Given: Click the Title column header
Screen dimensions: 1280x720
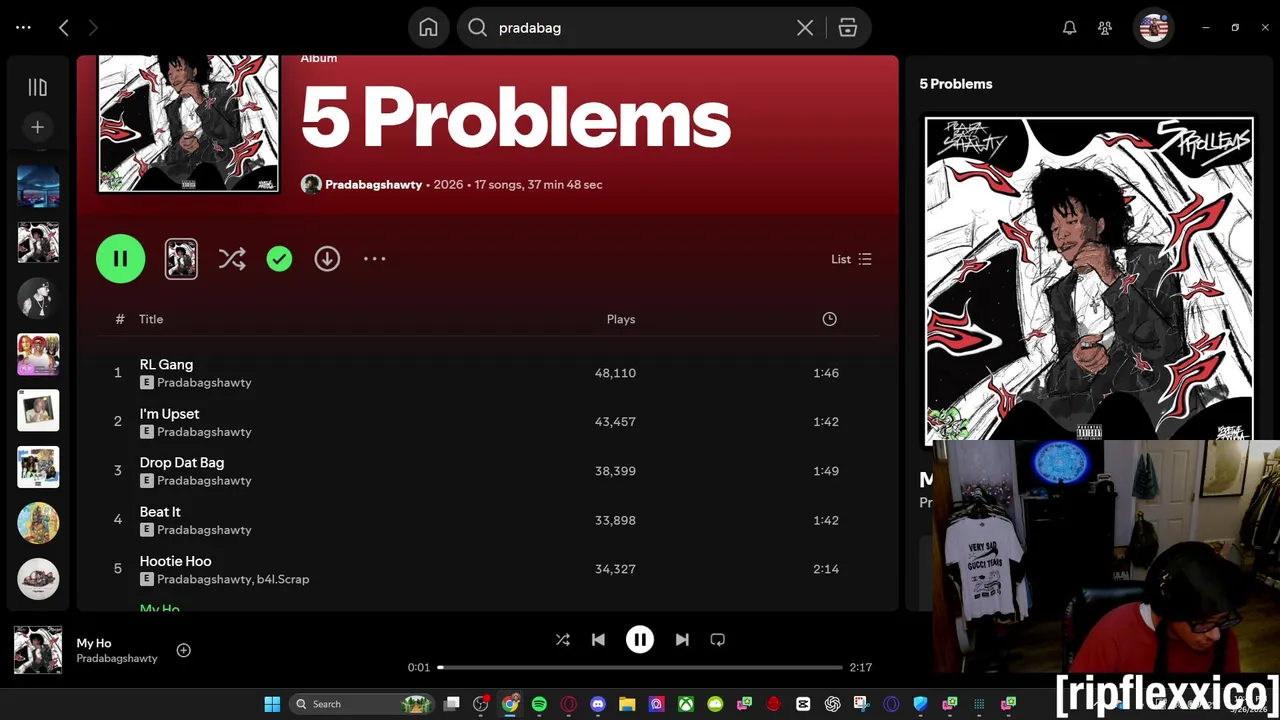Looking at the screenshot, I should pyautogui.click(x=151, y=319).
